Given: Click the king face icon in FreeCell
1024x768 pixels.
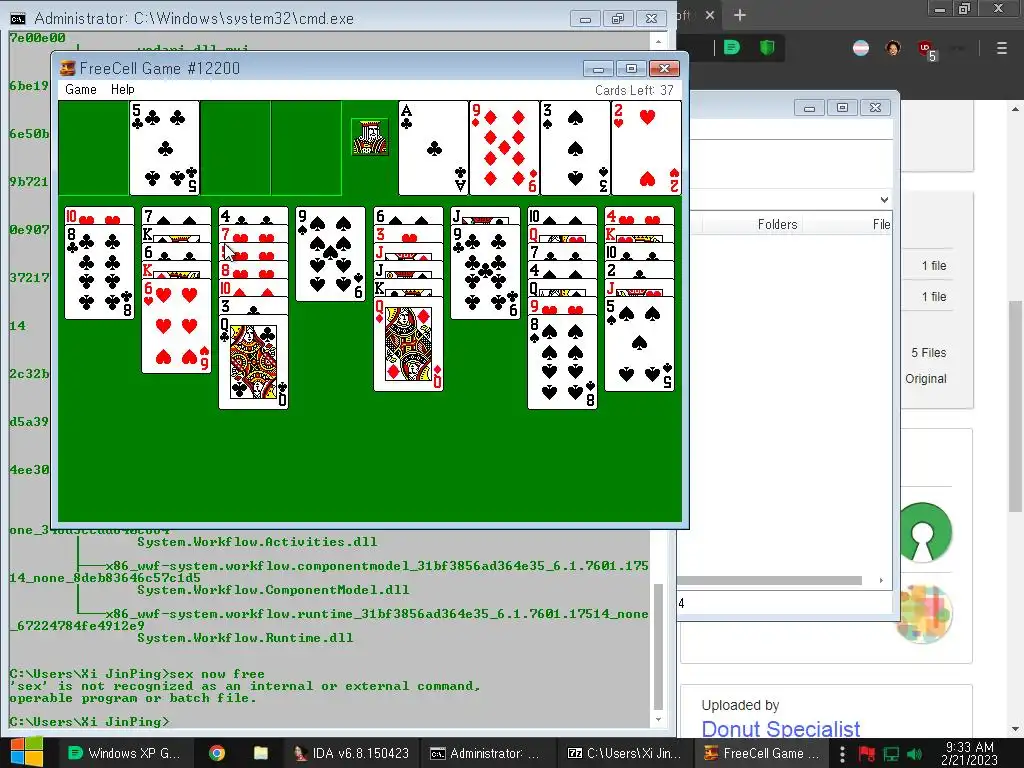Looking at the screenshot, I should tap(370, 137).
